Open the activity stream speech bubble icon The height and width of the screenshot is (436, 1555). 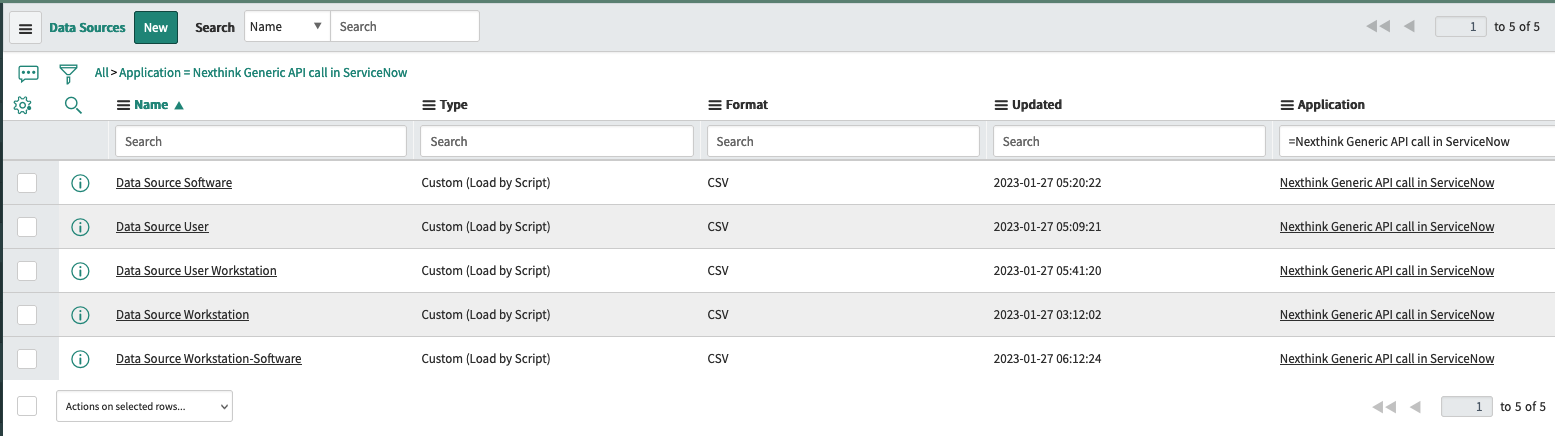point(28,73)
